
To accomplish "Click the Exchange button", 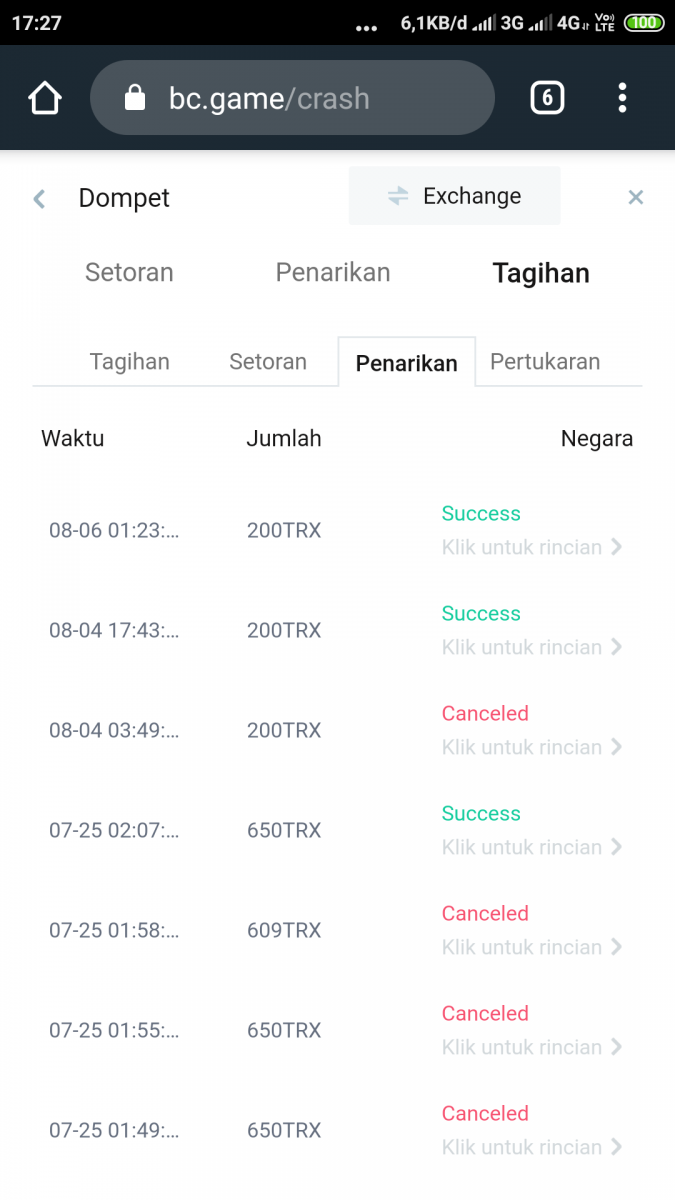I will (455, 196).
